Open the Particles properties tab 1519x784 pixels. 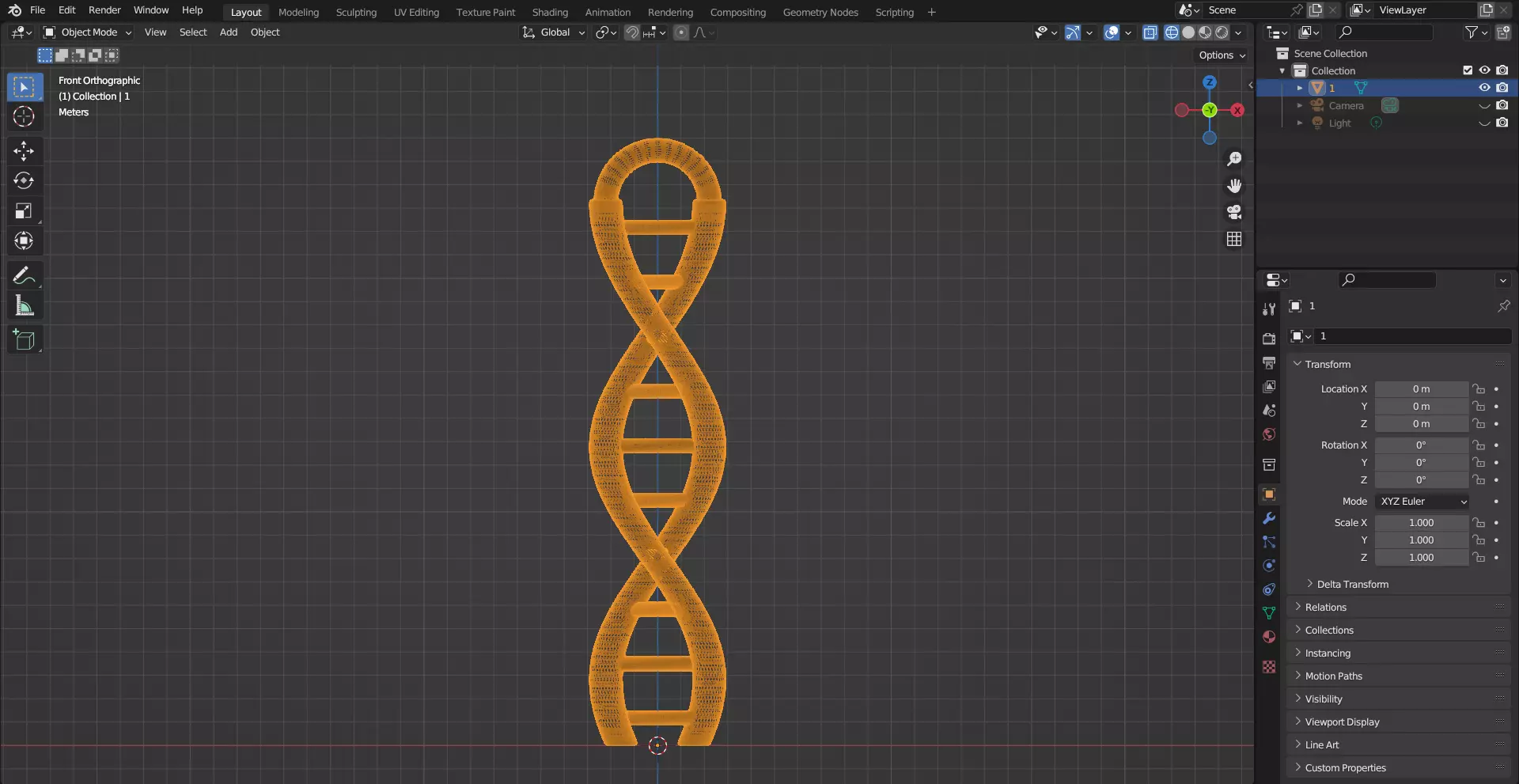click(x=1269, y=542)
